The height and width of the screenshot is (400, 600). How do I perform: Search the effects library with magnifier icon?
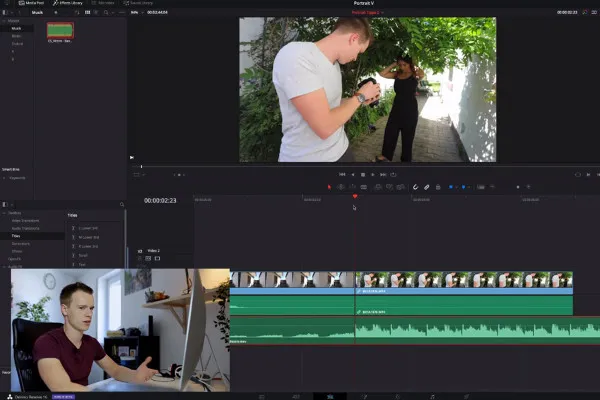(122, 205)
